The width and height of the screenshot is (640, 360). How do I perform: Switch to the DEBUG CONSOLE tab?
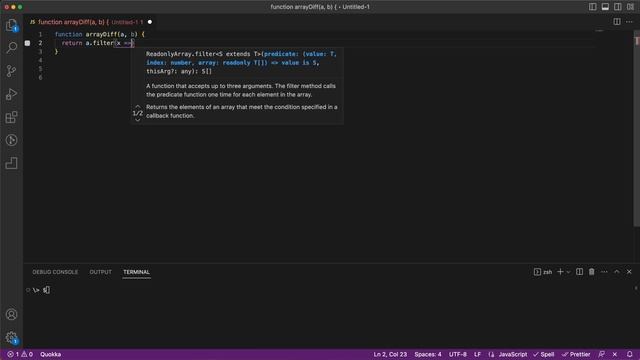[55, 272]
